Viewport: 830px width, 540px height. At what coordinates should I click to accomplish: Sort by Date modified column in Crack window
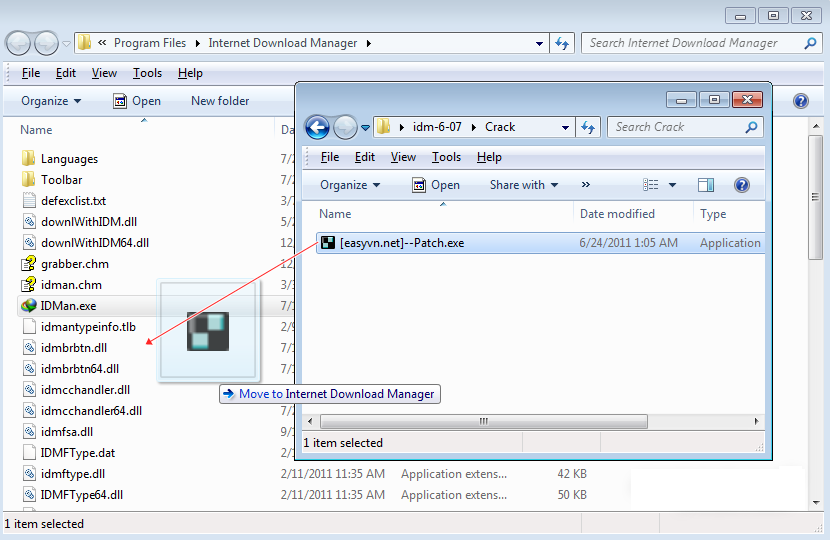pyautogui.click(x=617, y=214)
